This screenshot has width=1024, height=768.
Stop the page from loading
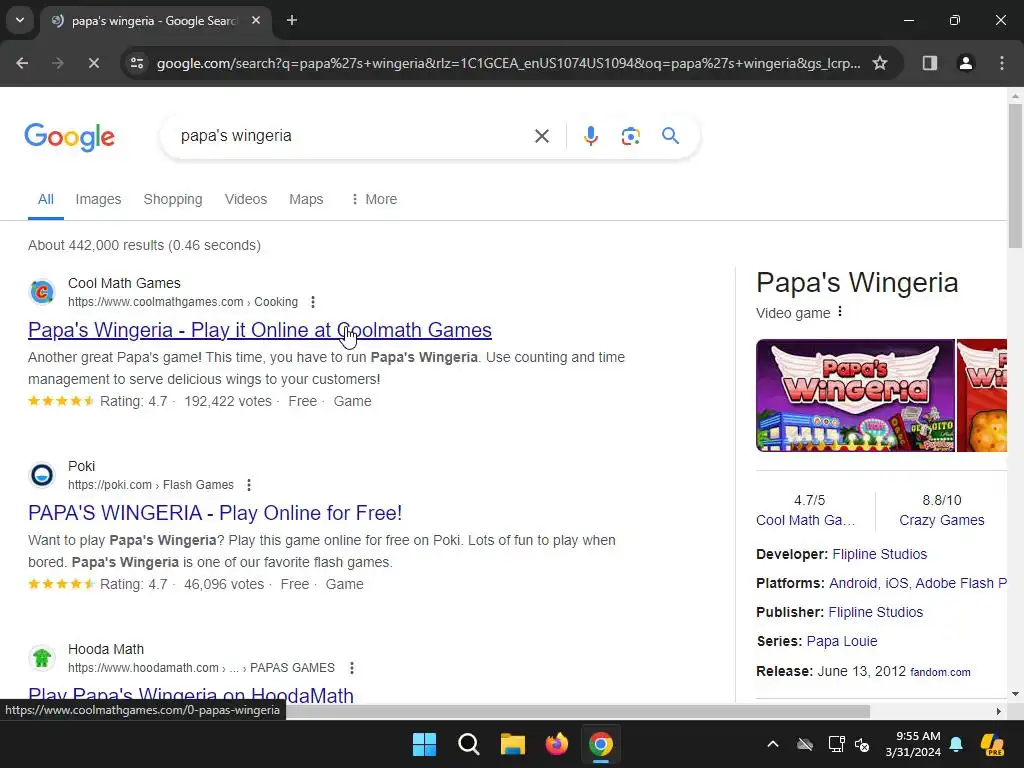click(93, 63)
